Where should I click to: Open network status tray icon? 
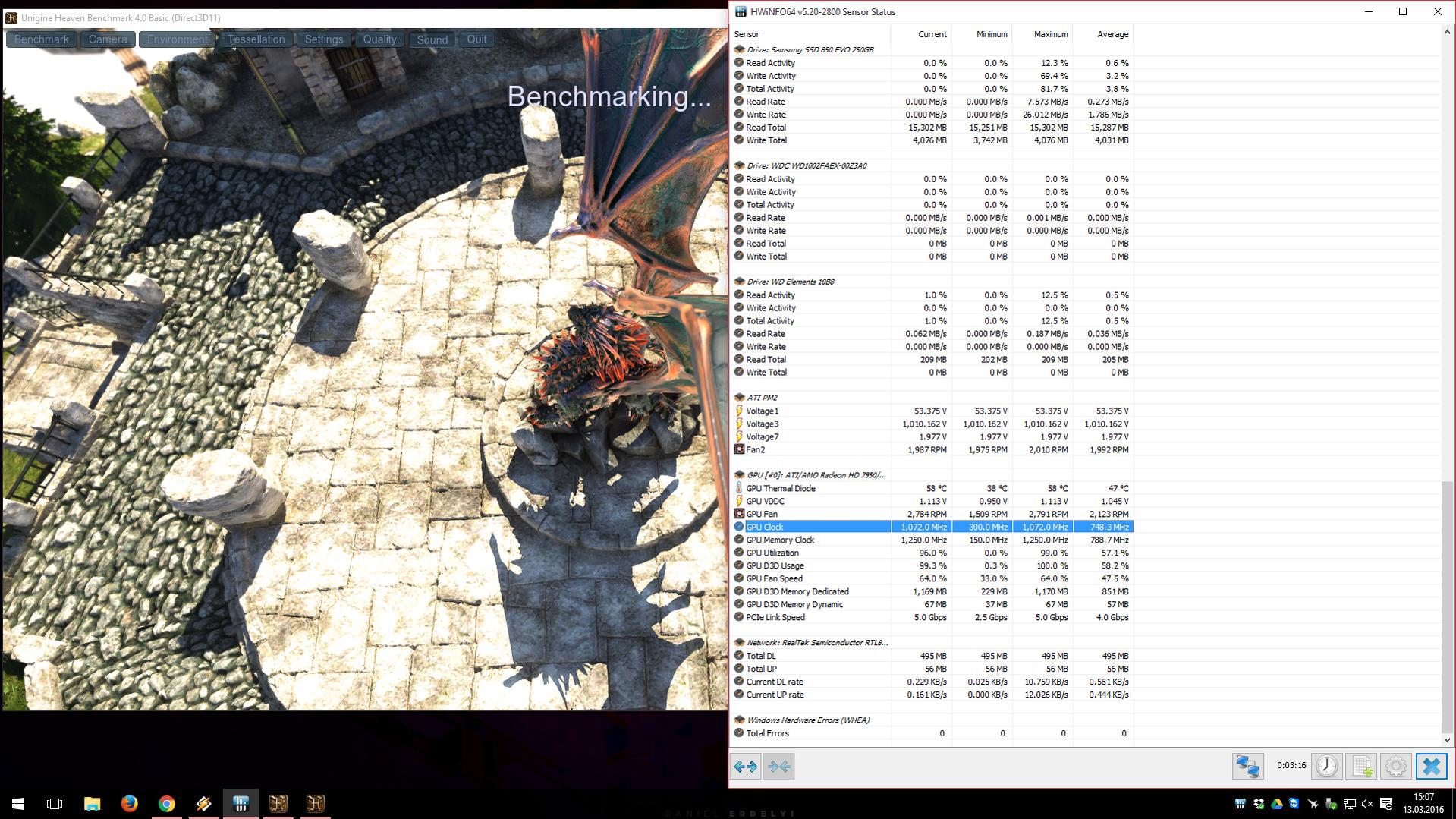click(1349, 804)
